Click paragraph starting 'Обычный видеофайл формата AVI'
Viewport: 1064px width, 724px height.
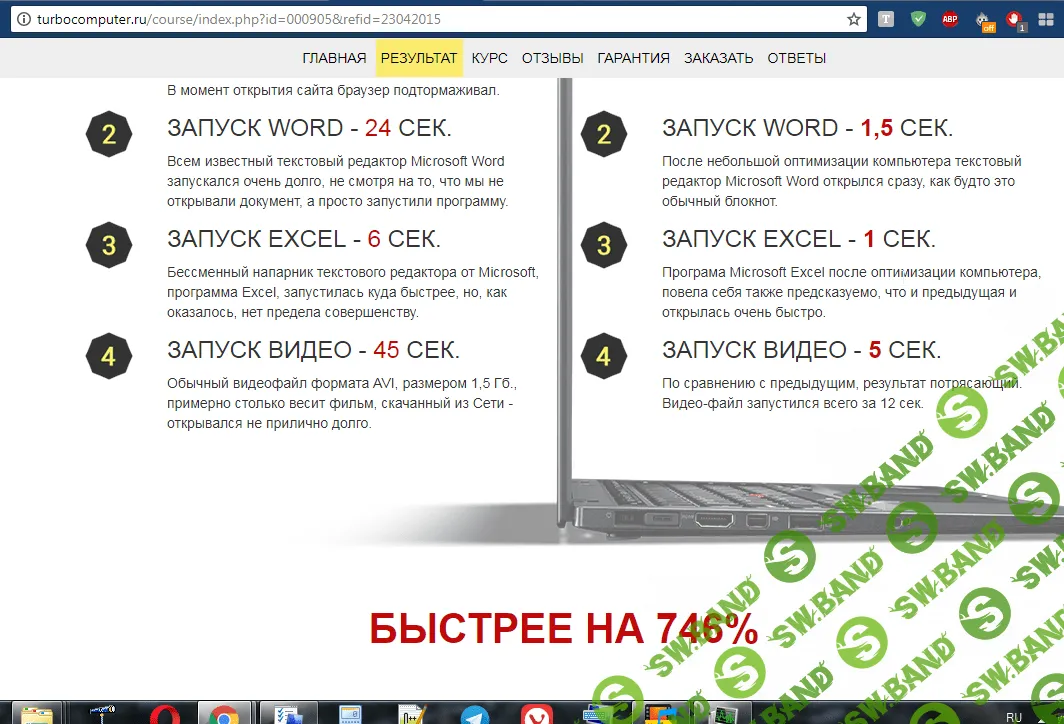pos(342,403)
